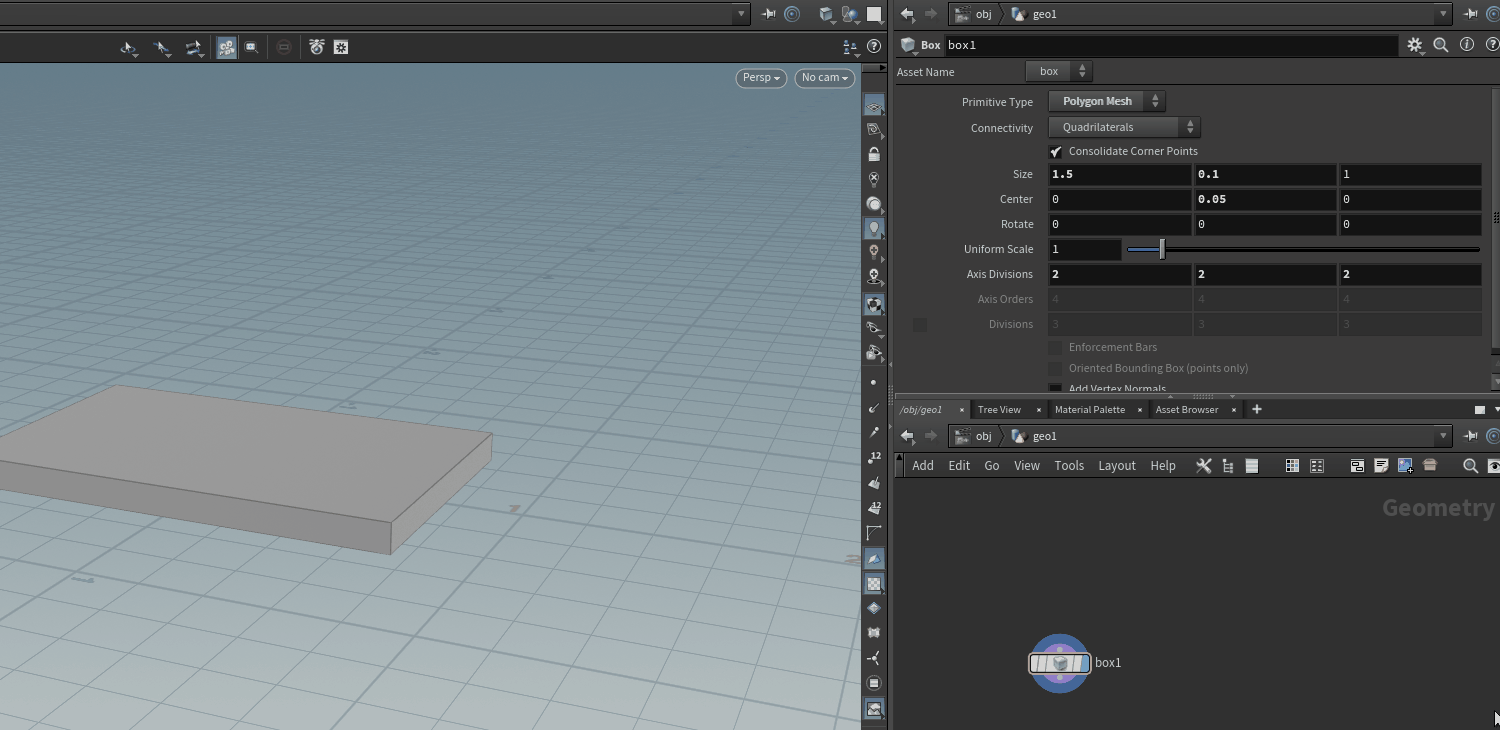Image resolution: width=1500 pixels, height=730 pixels.
Task: Open the parameter gear settings menu
Action: click(x=1414, y=45)
